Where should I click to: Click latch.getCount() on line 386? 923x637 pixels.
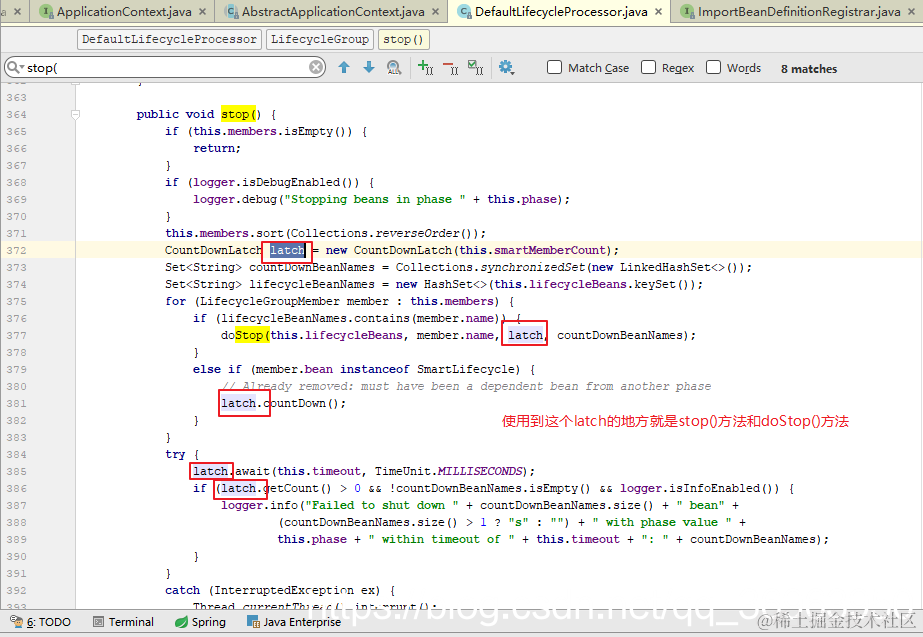[x=276, y=488]
